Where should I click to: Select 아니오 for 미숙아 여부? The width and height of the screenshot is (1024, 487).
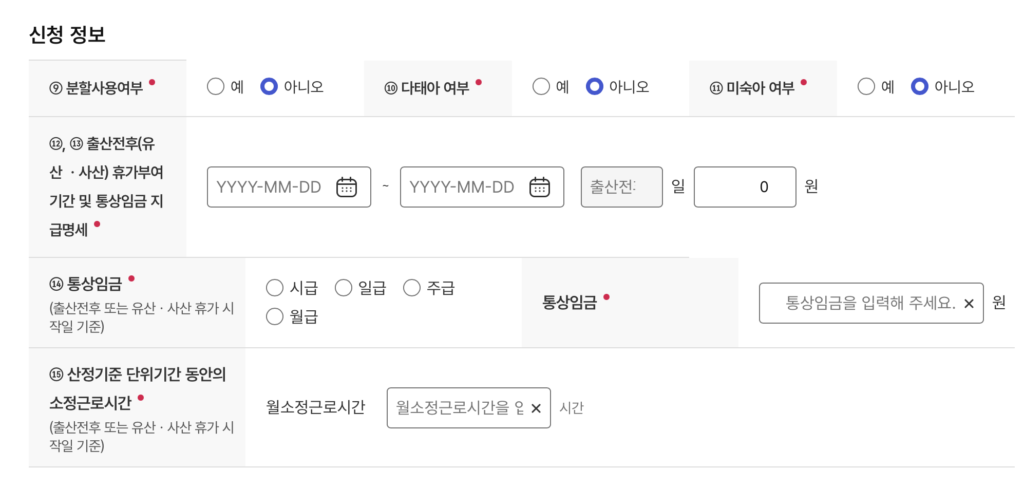[920, 87]
